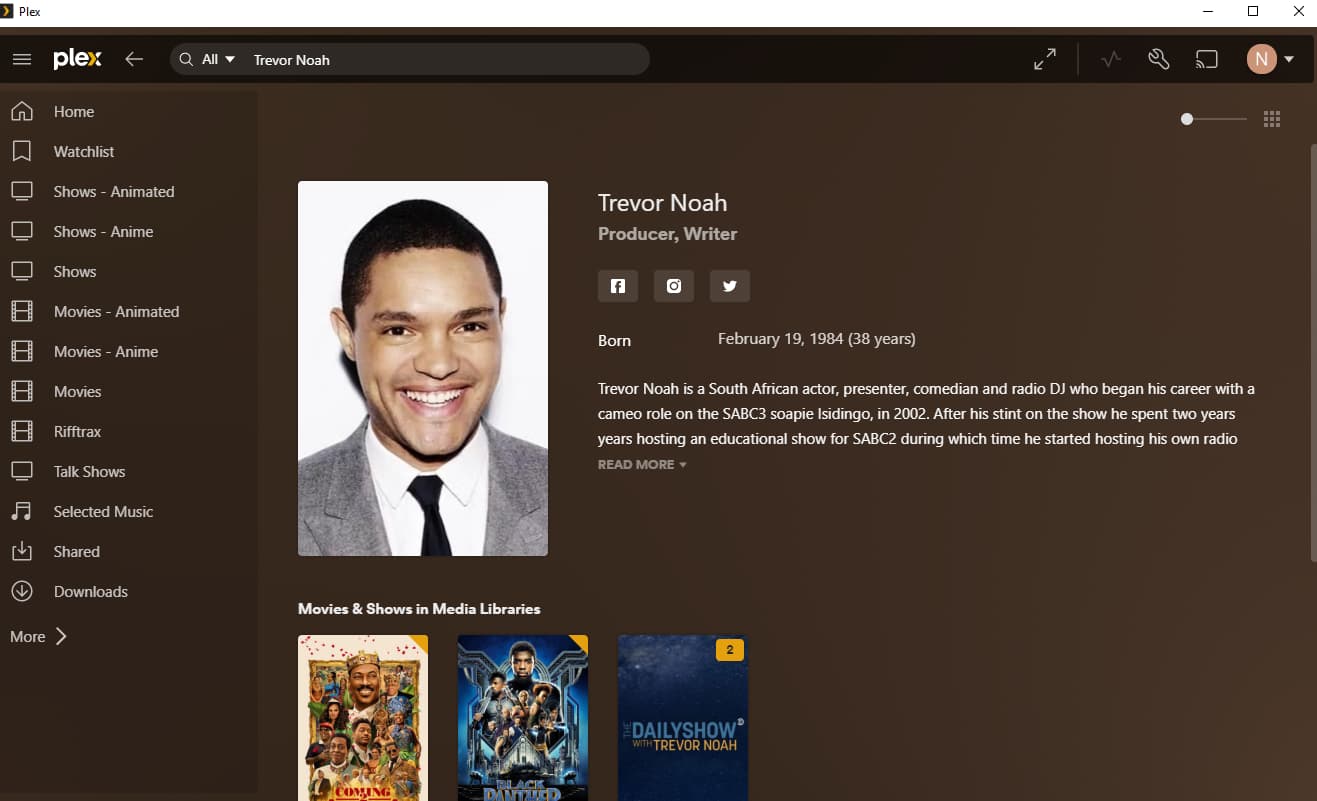Open the Shows - Anime library
Screen dimensions: 1317x801
[x=104, y=232]
